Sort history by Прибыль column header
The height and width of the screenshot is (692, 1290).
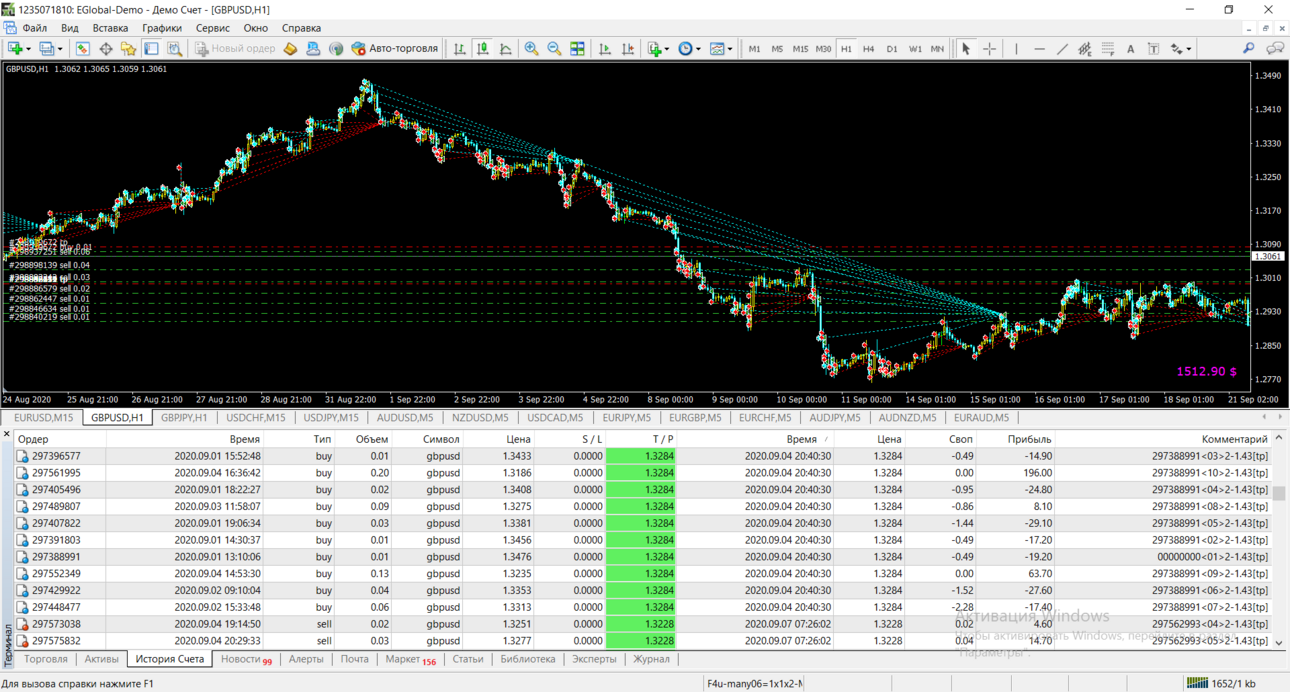[1029, 439]
